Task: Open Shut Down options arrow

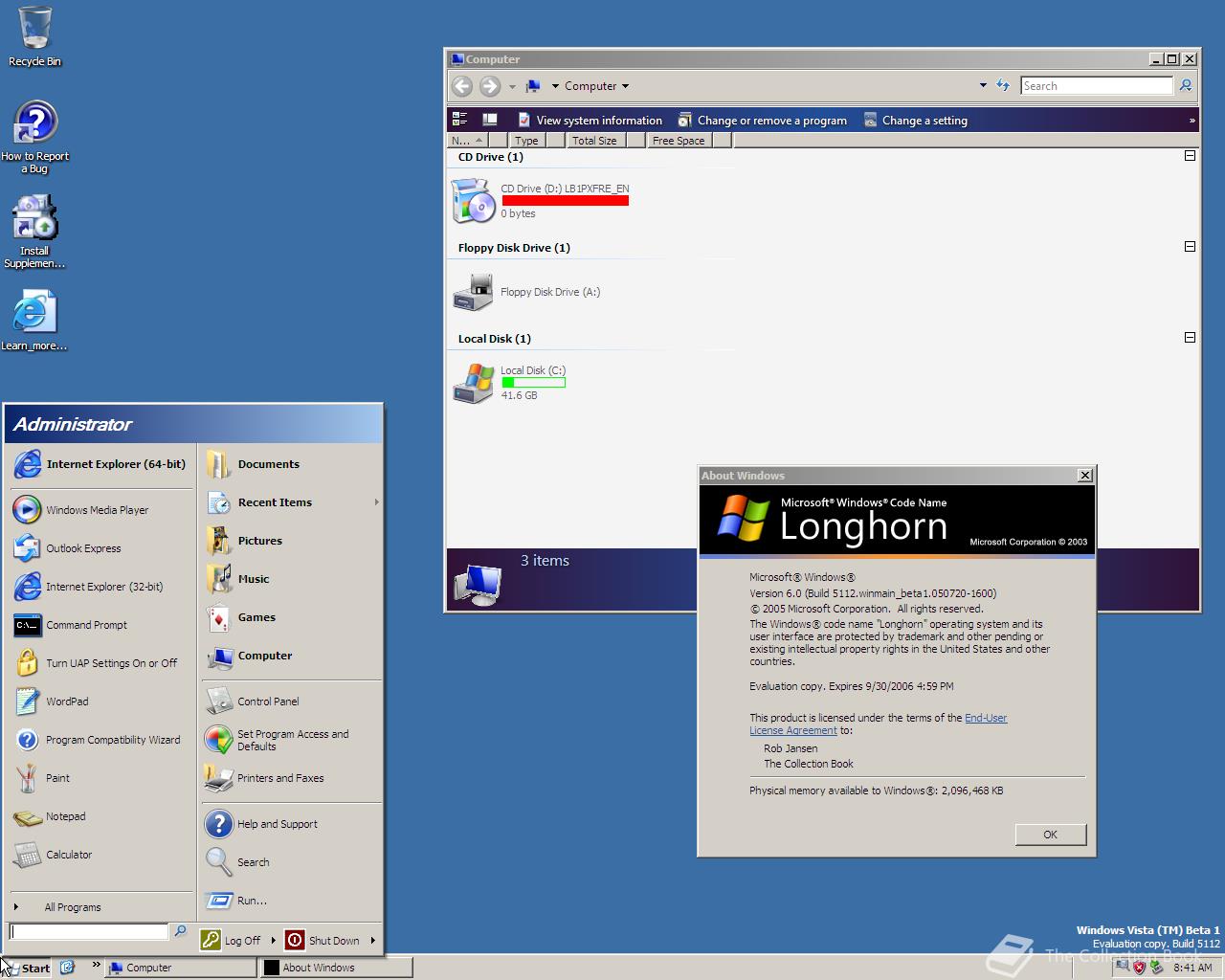Action: [x=372, y=941]
